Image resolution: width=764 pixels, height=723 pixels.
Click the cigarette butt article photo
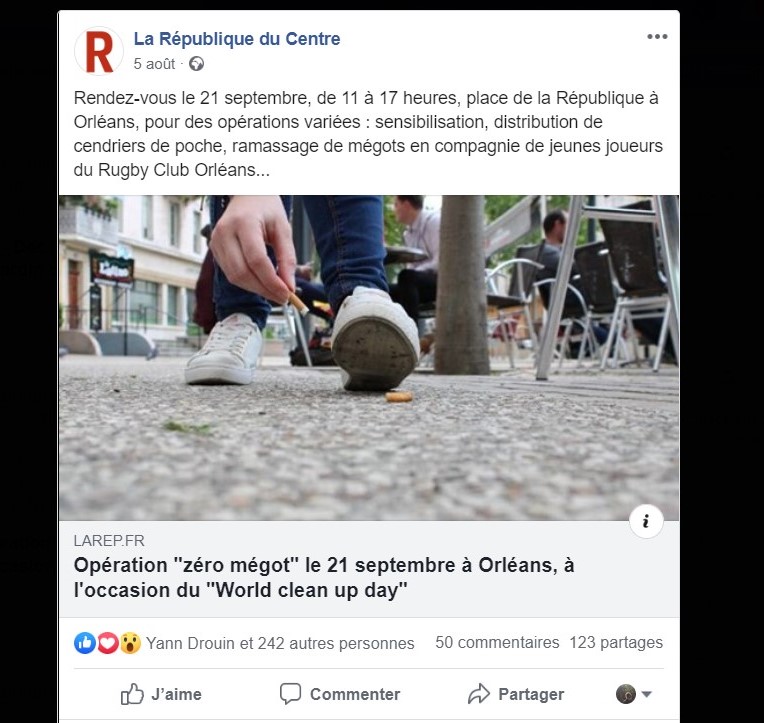point(369,358)
